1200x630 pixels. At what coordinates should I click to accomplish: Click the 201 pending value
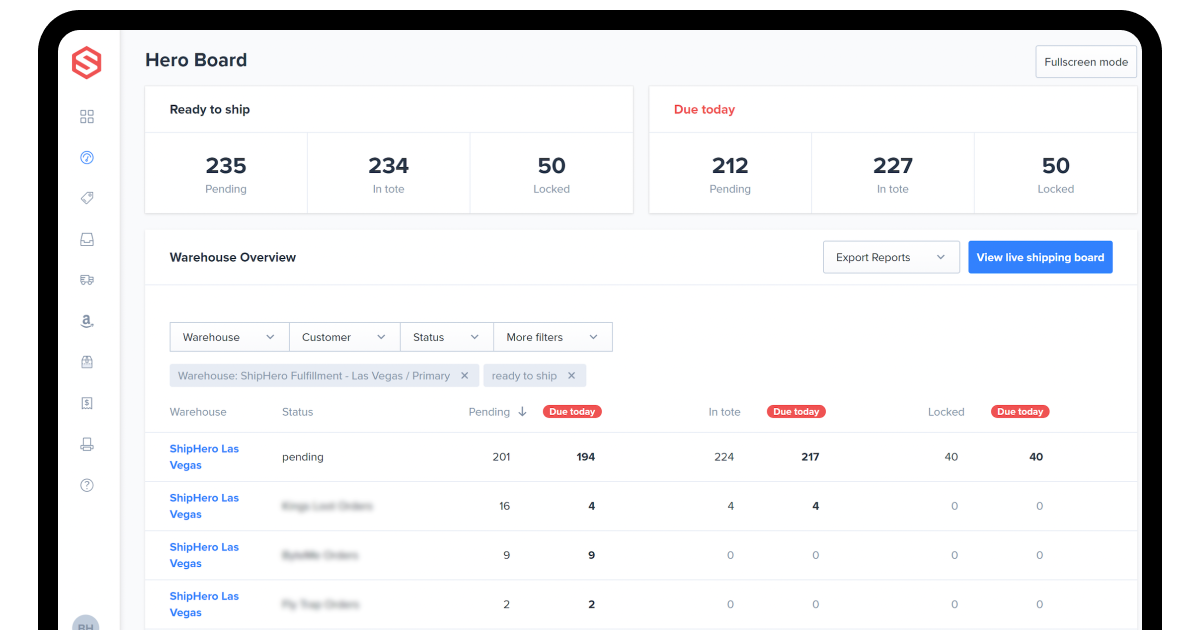pos(501,457)
